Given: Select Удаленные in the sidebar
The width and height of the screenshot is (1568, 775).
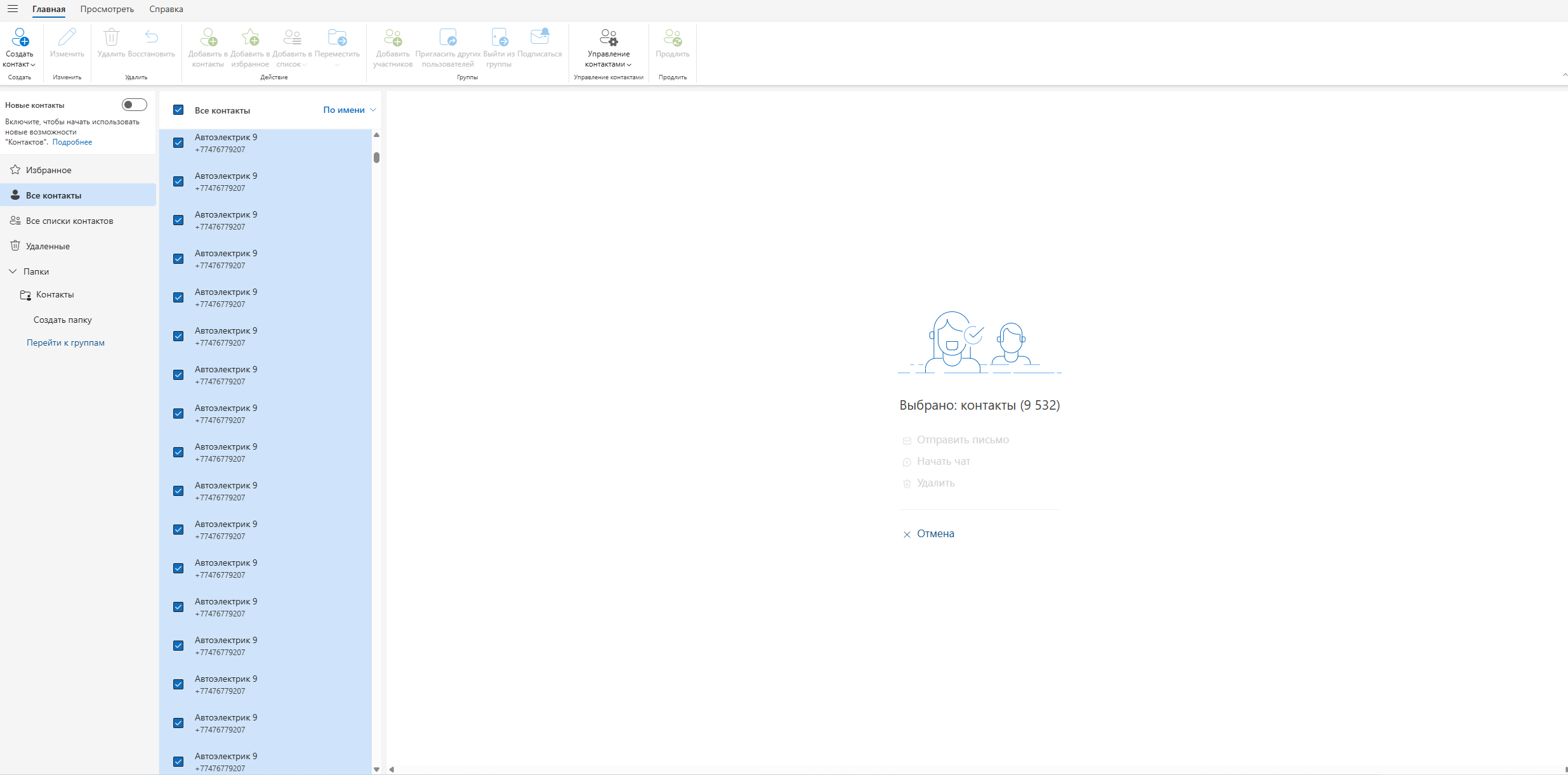Looking at the screenshot, I should [78, 246].
